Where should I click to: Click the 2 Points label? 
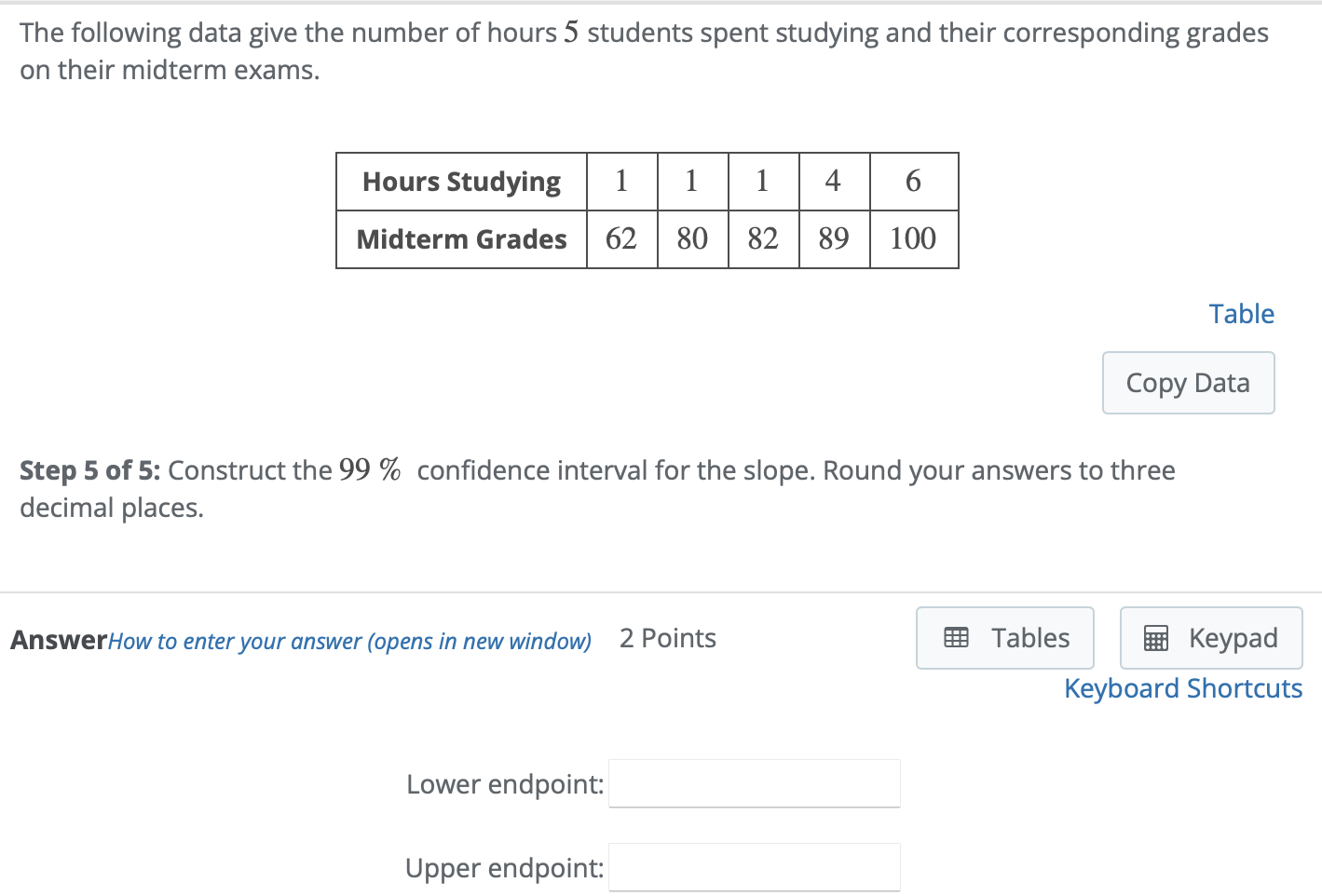[x=667, y=638]
